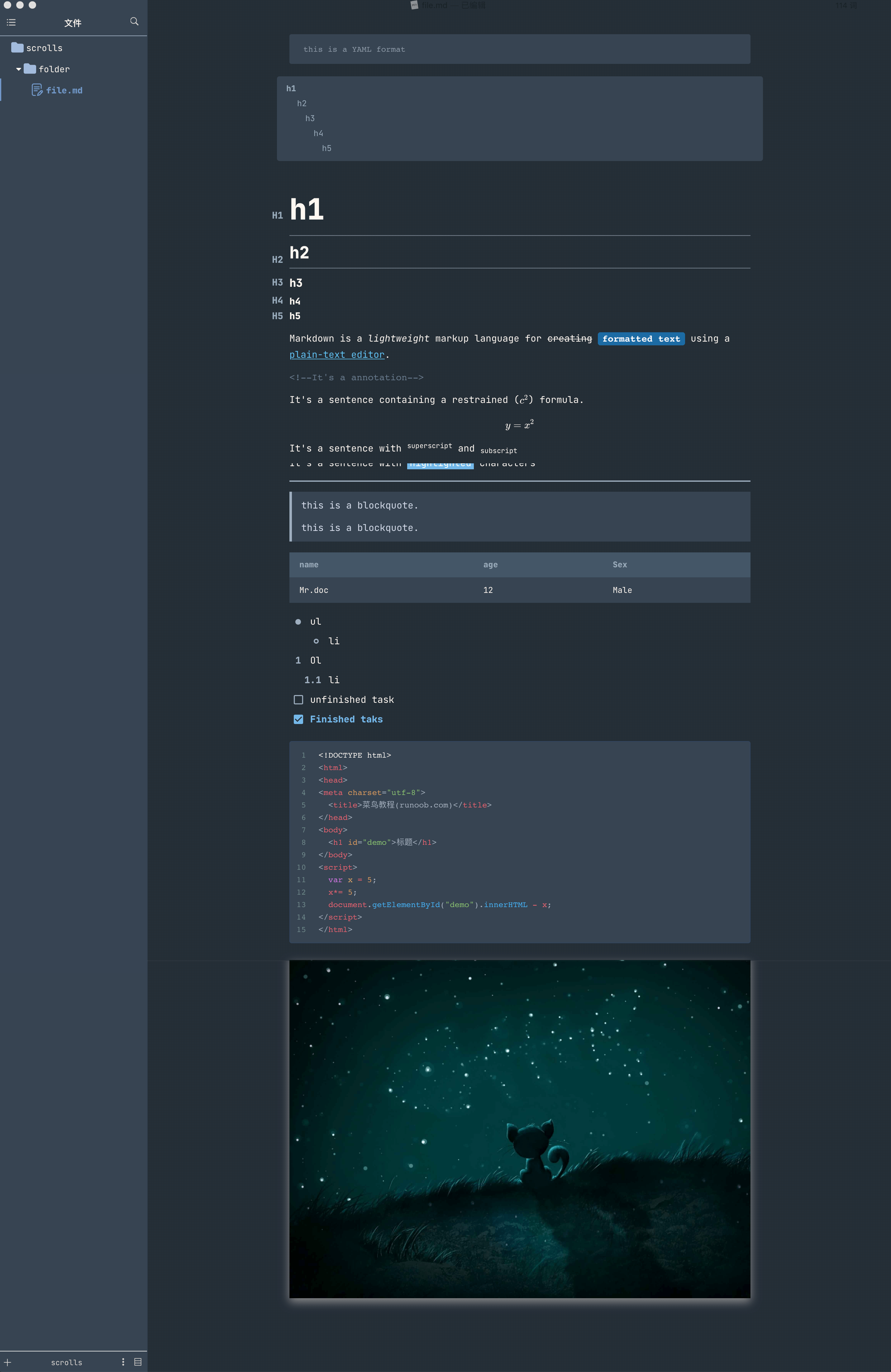891x1372 pixels.
Task: Collapse the folder tree item
Action: point(18,69)
